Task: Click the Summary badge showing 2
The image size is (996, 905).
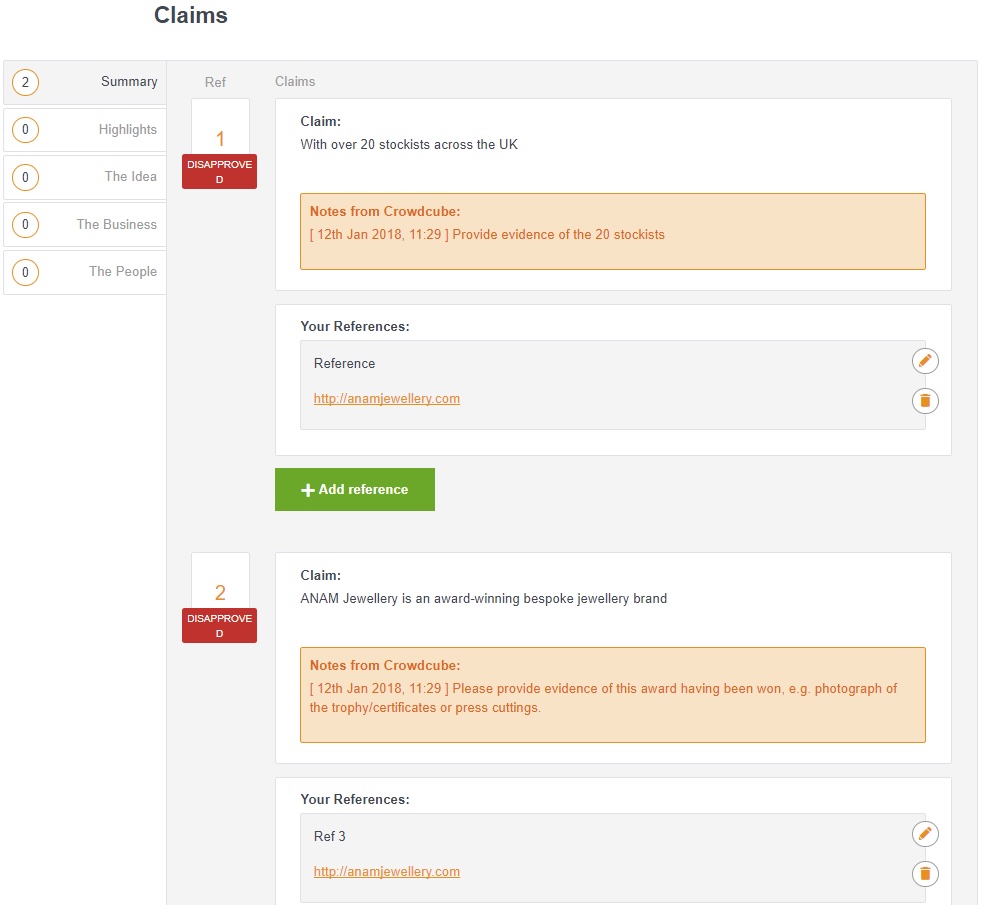Action: pos(25,82)
